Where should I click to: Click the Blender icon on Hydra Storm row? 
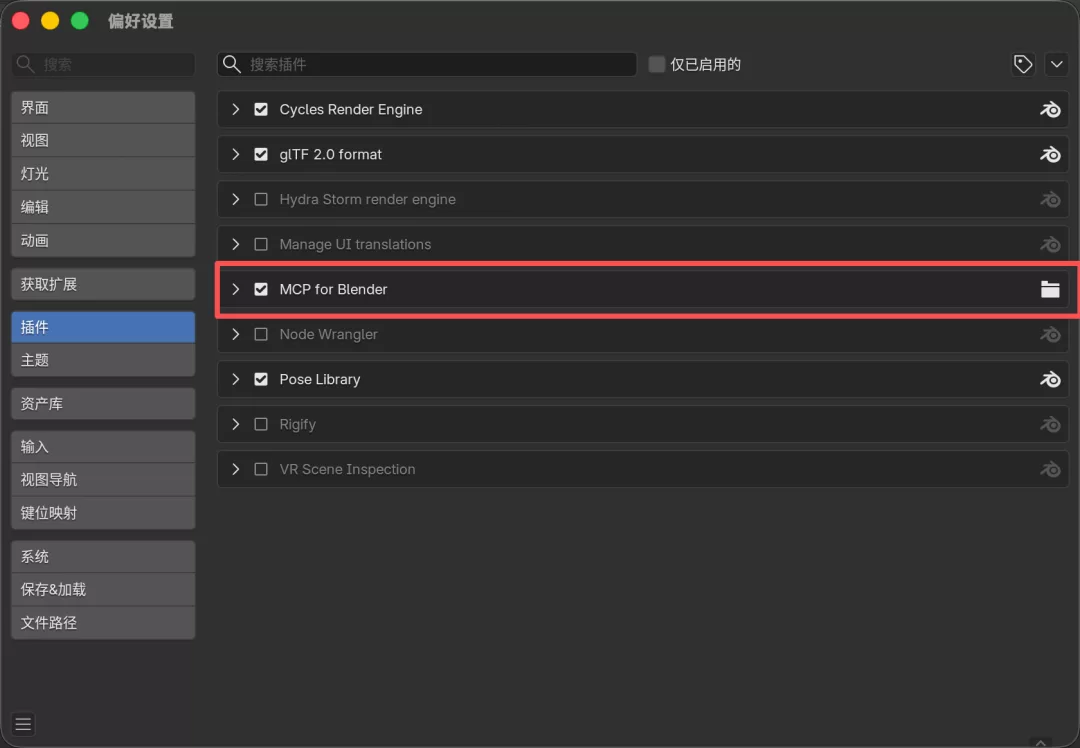[1050, 200]
